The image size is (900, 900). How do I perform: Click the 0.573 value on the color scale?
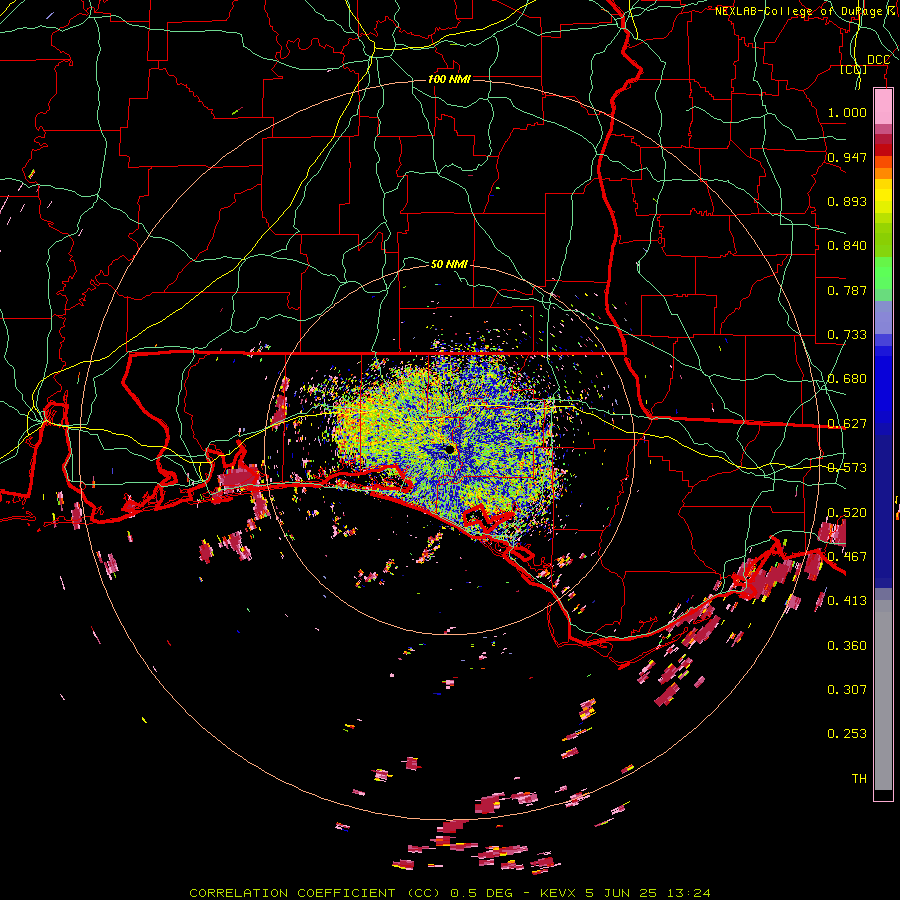click(847, 468)
